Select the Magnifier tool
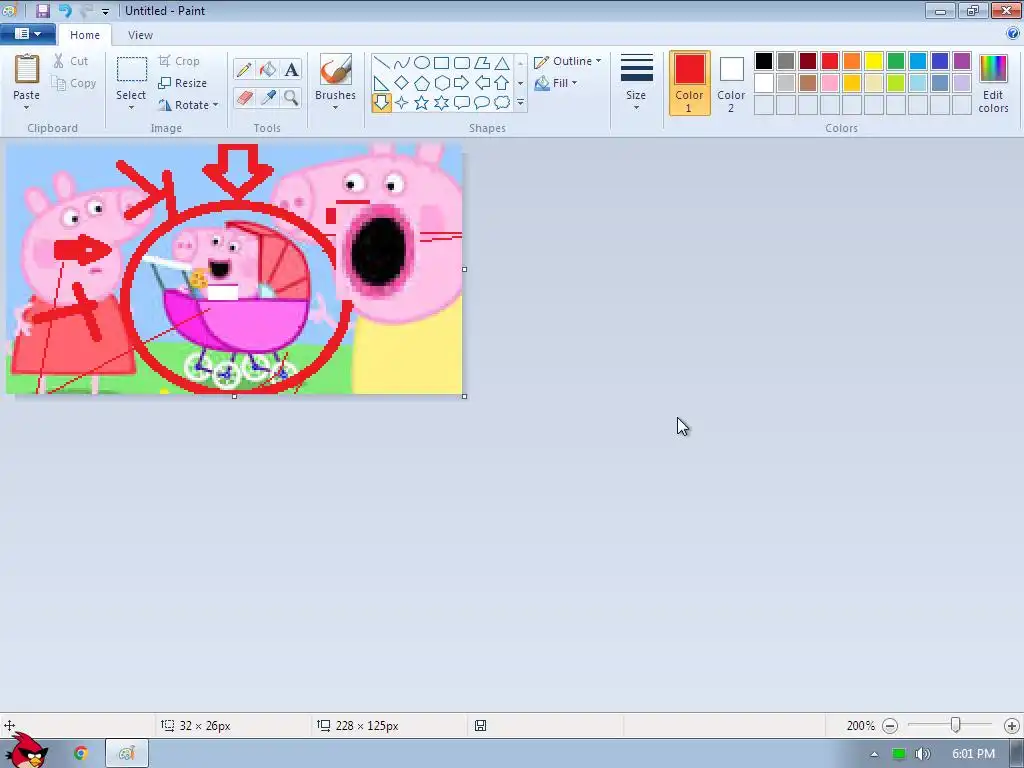 click(291, 97)
